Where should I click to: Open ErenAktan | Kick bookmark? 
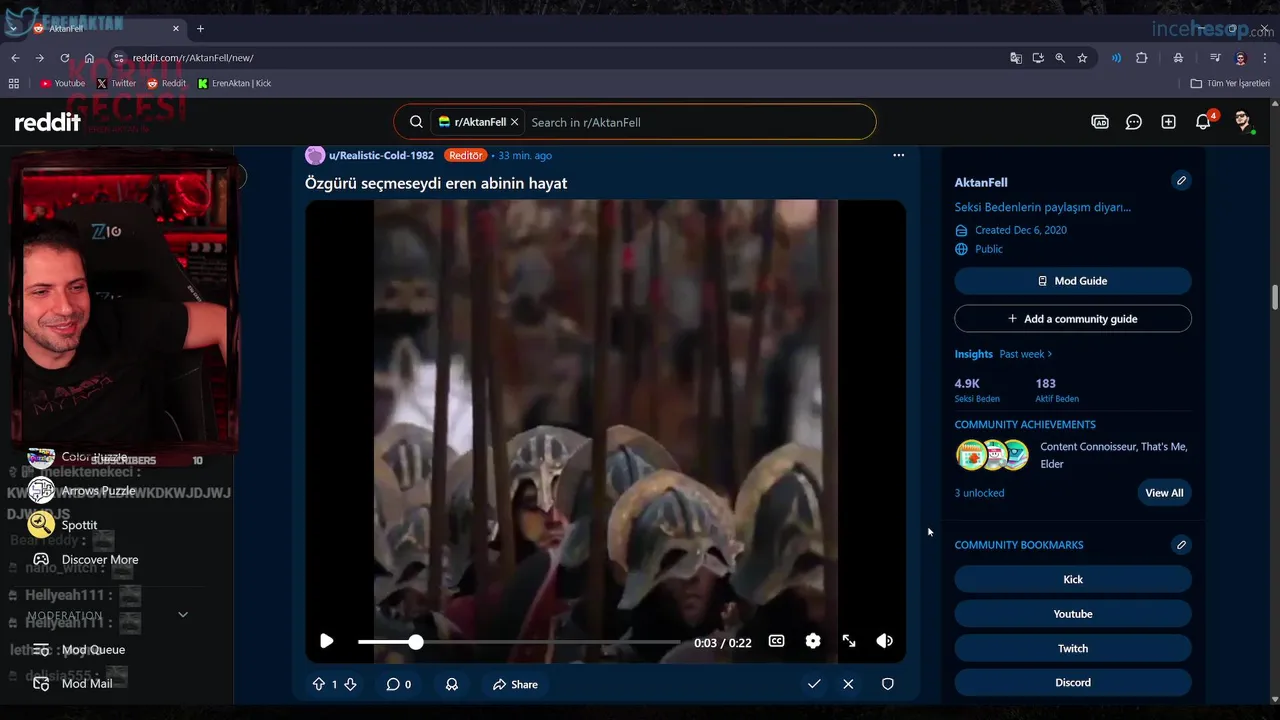tap(235, 83)
